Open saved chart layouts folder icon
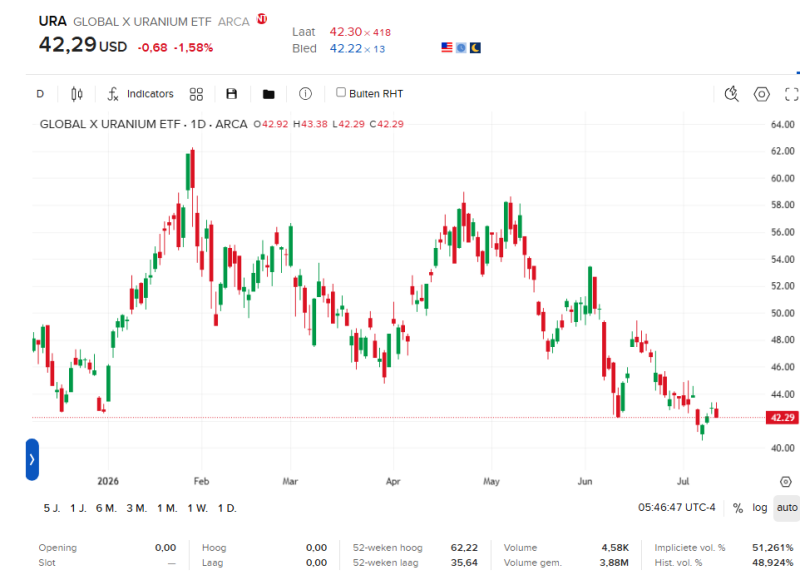The image size is (800, 580). click(268, 94)
